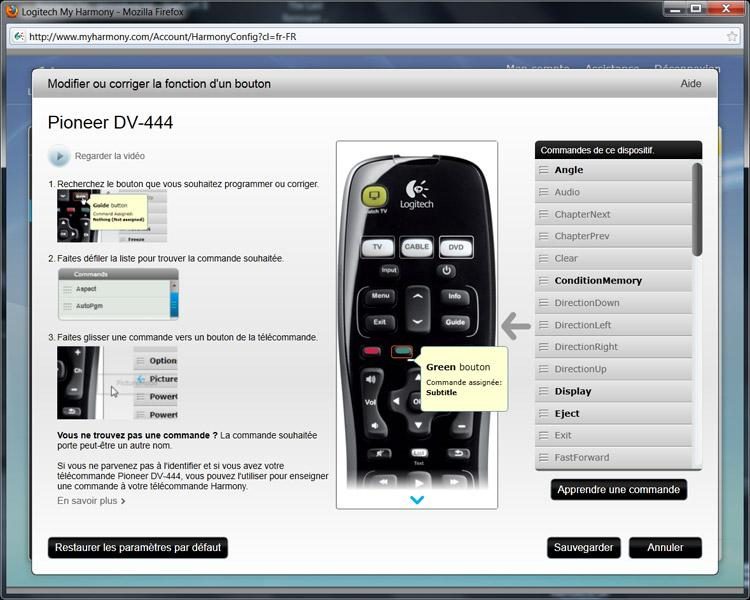Click the channel up arrow on the remote
Image resolution: width=750 pixels, height=600 pixels.
[x=418, y=297]
